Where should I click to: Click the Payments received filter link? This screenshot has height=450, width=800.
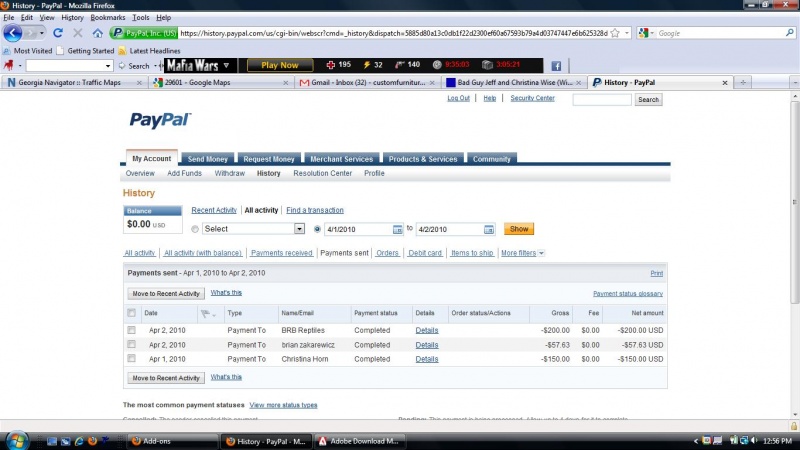coord(282,253)
